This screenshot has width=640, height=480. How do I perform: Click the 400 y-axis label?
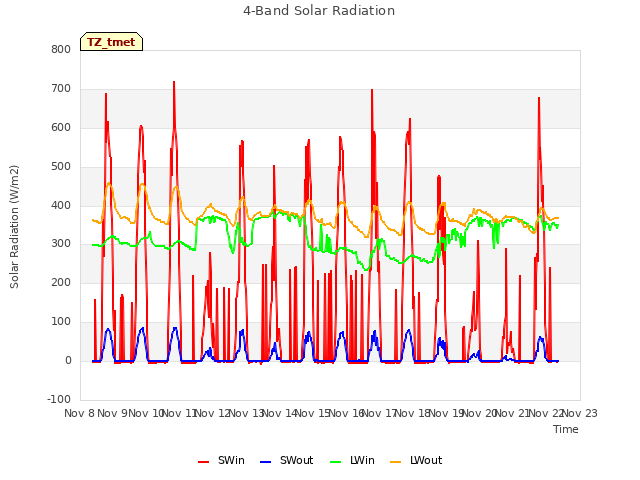coord(61,205)
